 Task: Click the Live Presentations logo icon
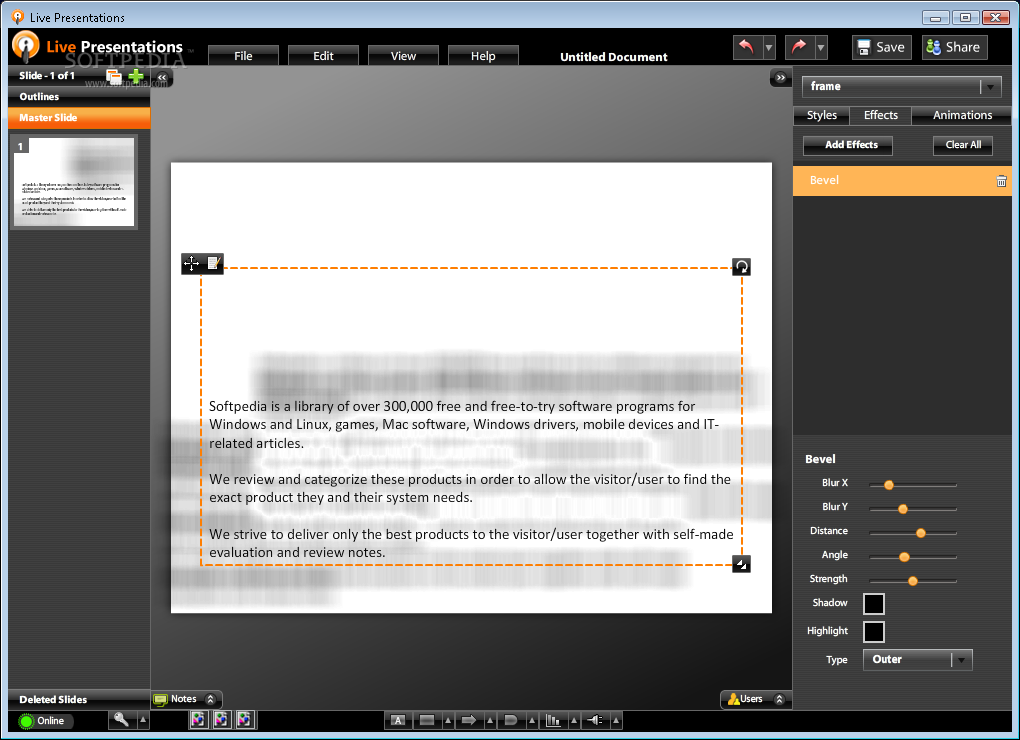pos(26,47)
